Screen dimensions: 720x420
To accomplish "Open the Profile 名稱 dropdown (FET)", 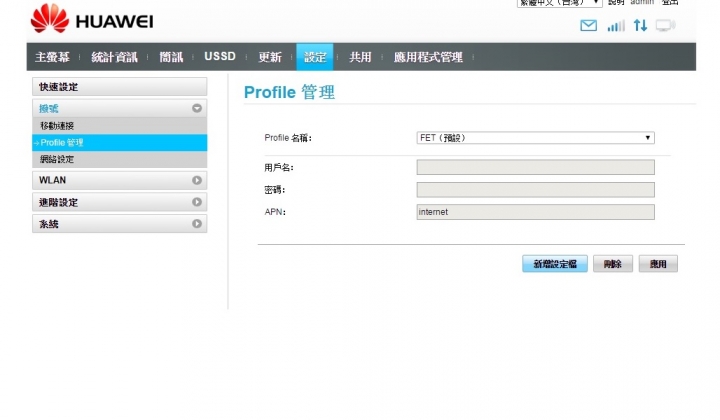I will [535, 138].
